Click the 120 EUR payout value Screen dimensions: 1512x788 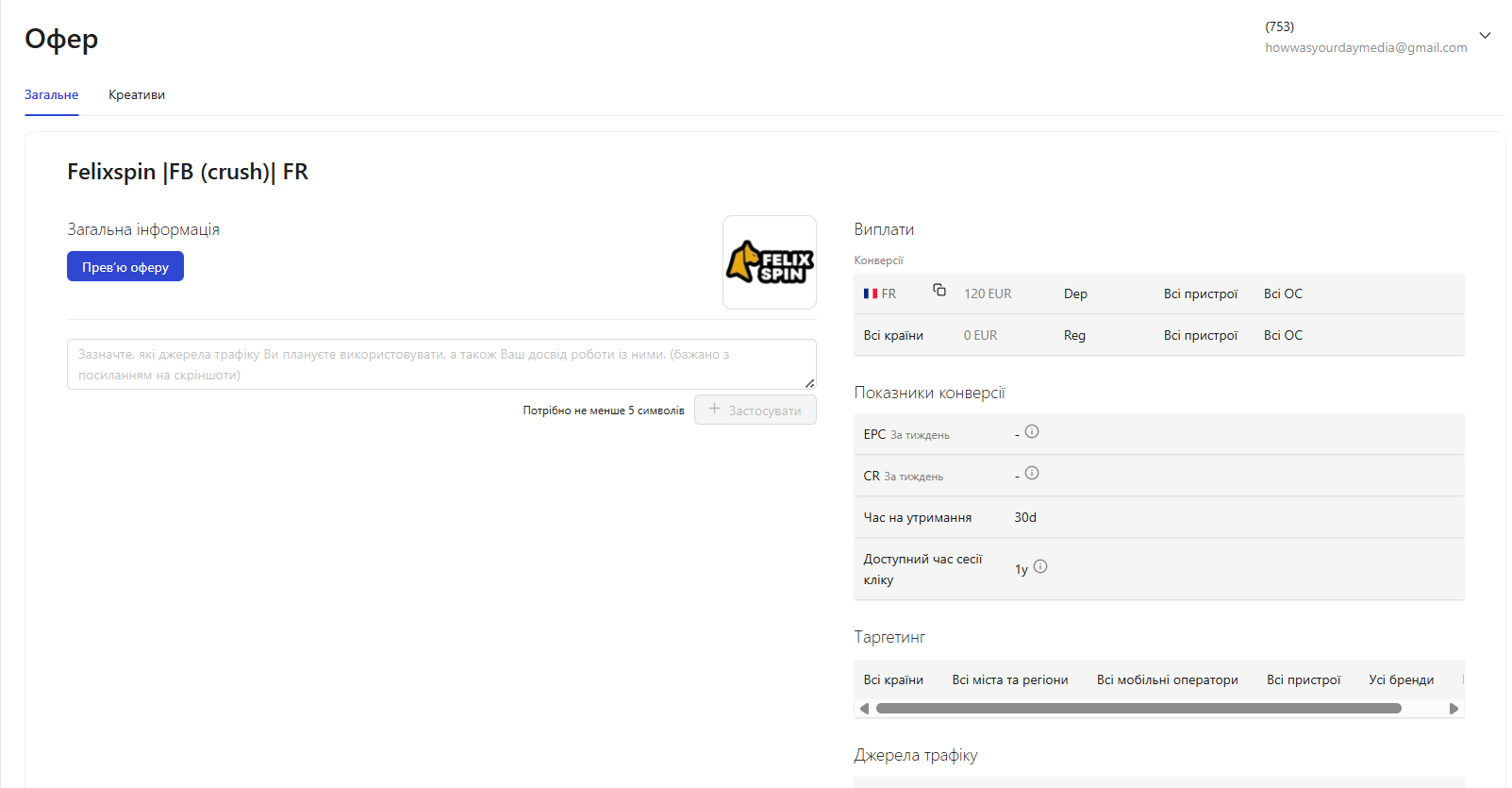(987, 293)
